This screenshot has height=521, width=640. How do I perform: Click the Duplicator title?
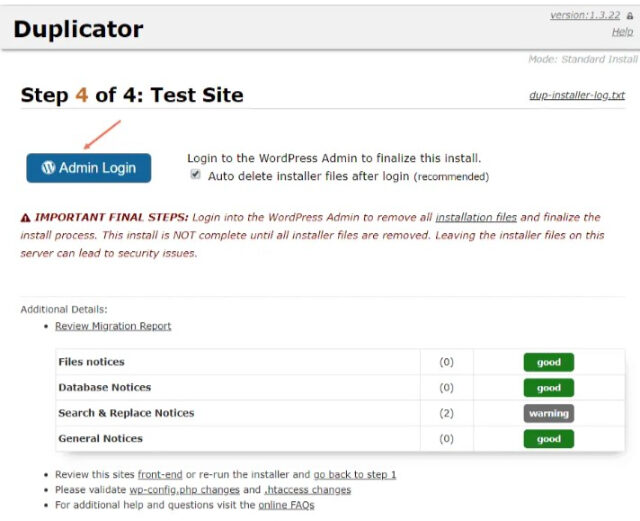pyautogui.click(x=78, y=29)
